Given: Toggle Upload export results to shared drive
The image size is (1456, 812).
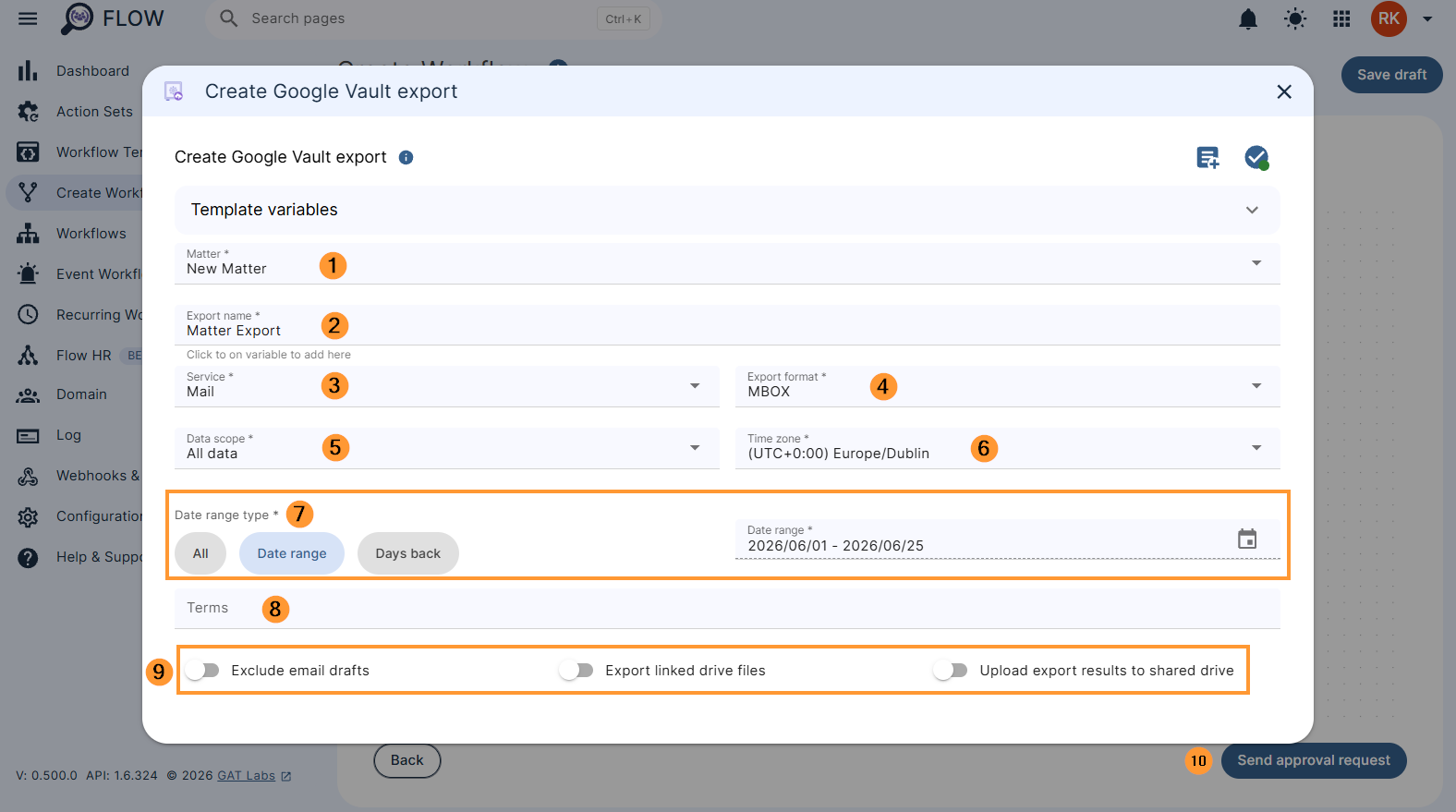Looking at the screenshot, I should pos(950,671).
